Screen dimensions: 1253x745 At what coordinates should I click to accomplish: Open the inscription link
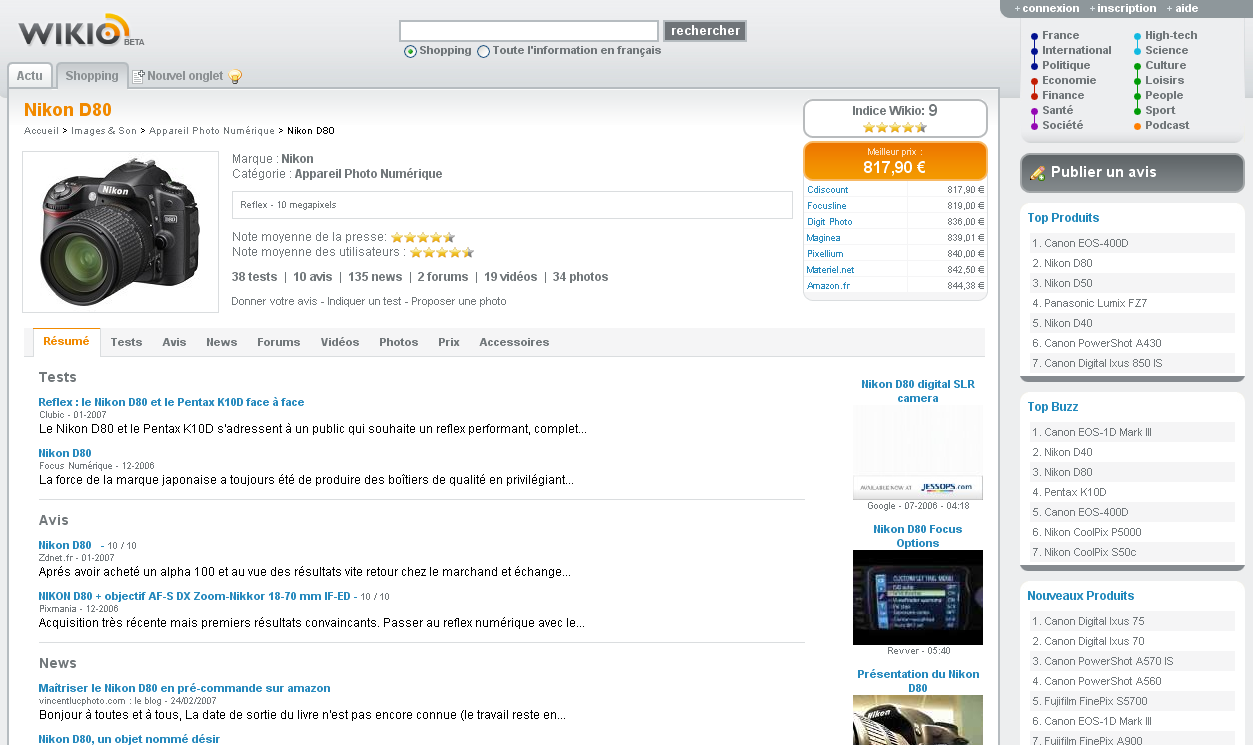(x=1126, y=8)
